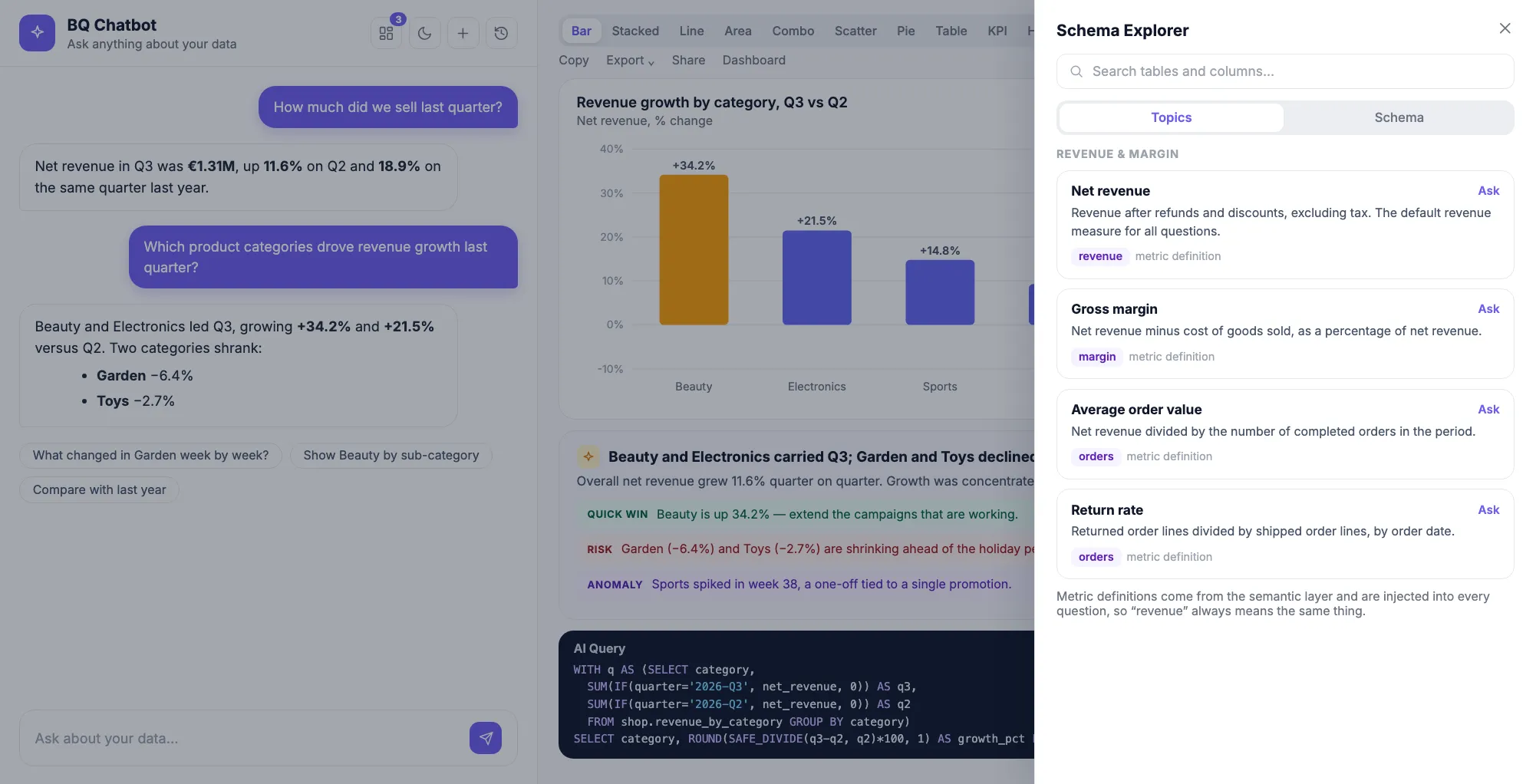This screenshot has width=1536, height=784.
Task: Switch to the Area chart tab
Action: tap(738, 31)
